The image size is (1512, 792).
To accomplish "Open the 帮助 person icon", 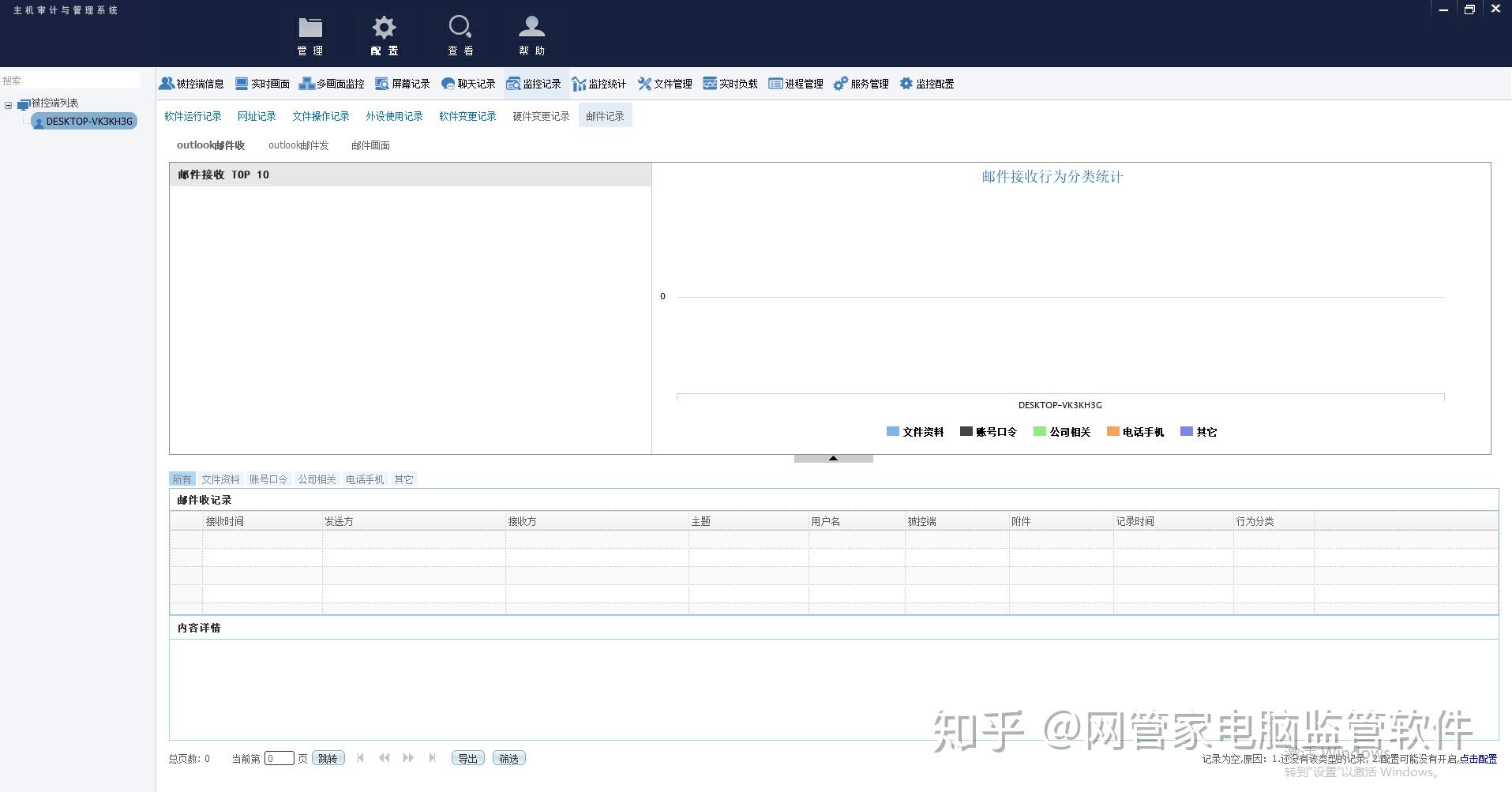I will coord(532,36).
